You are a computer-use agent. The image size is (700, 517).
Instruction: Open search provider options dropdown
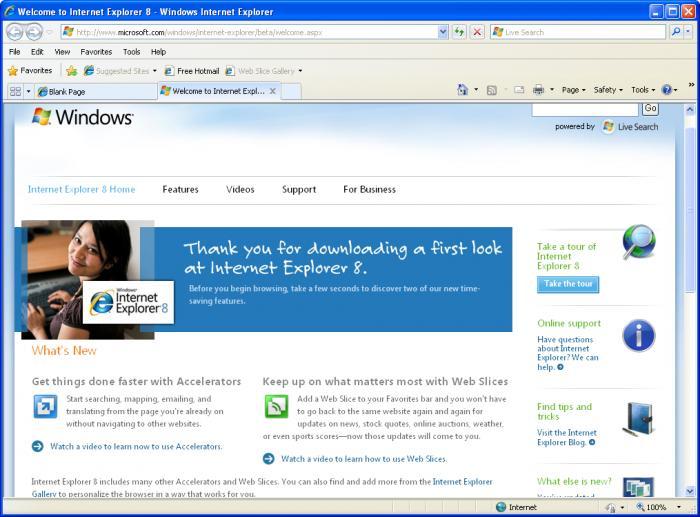click(688, 32)
